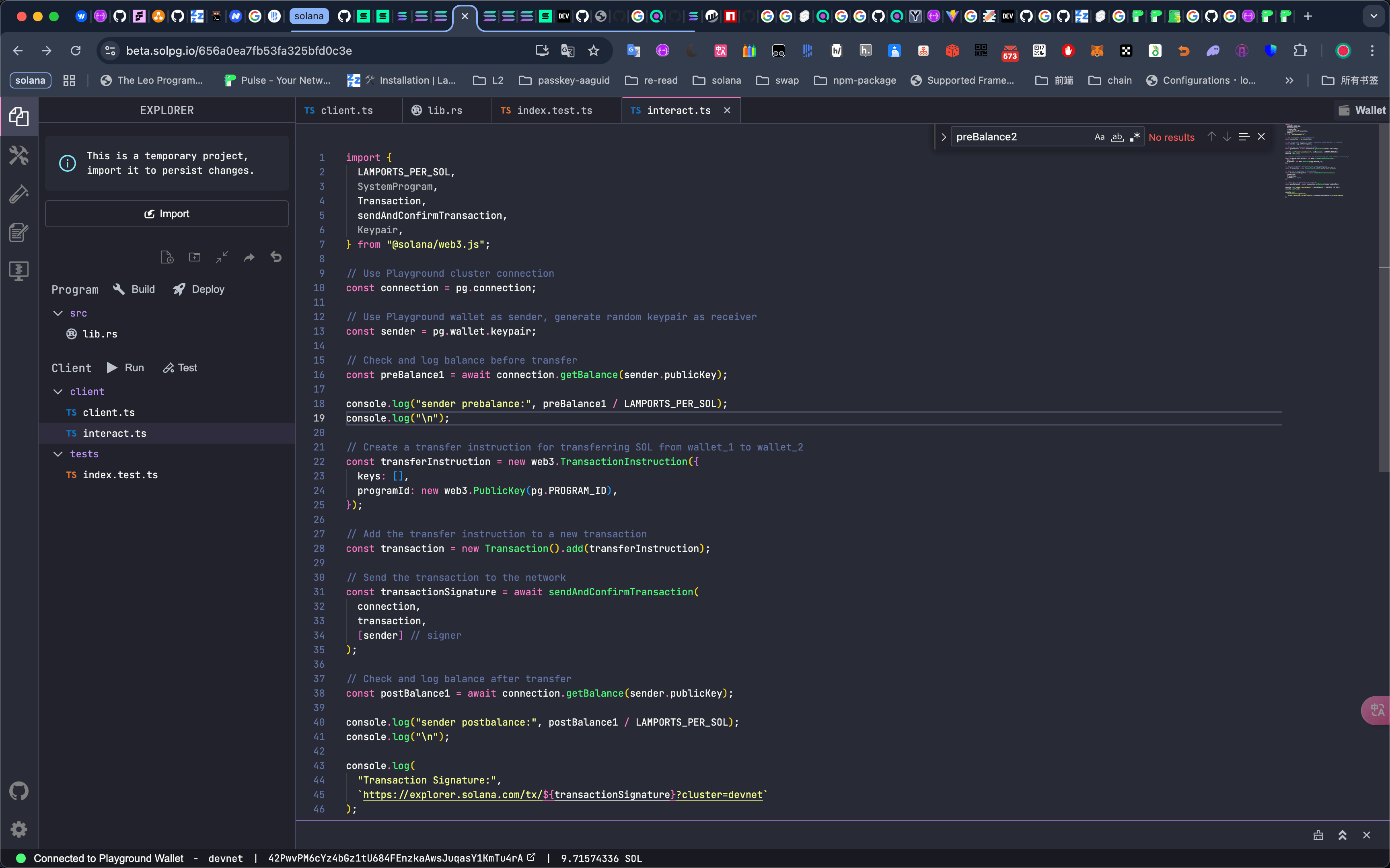Close the interact.ts editor tab
The width and height of the screenshot is (1390, 868).
pos(727,110)
